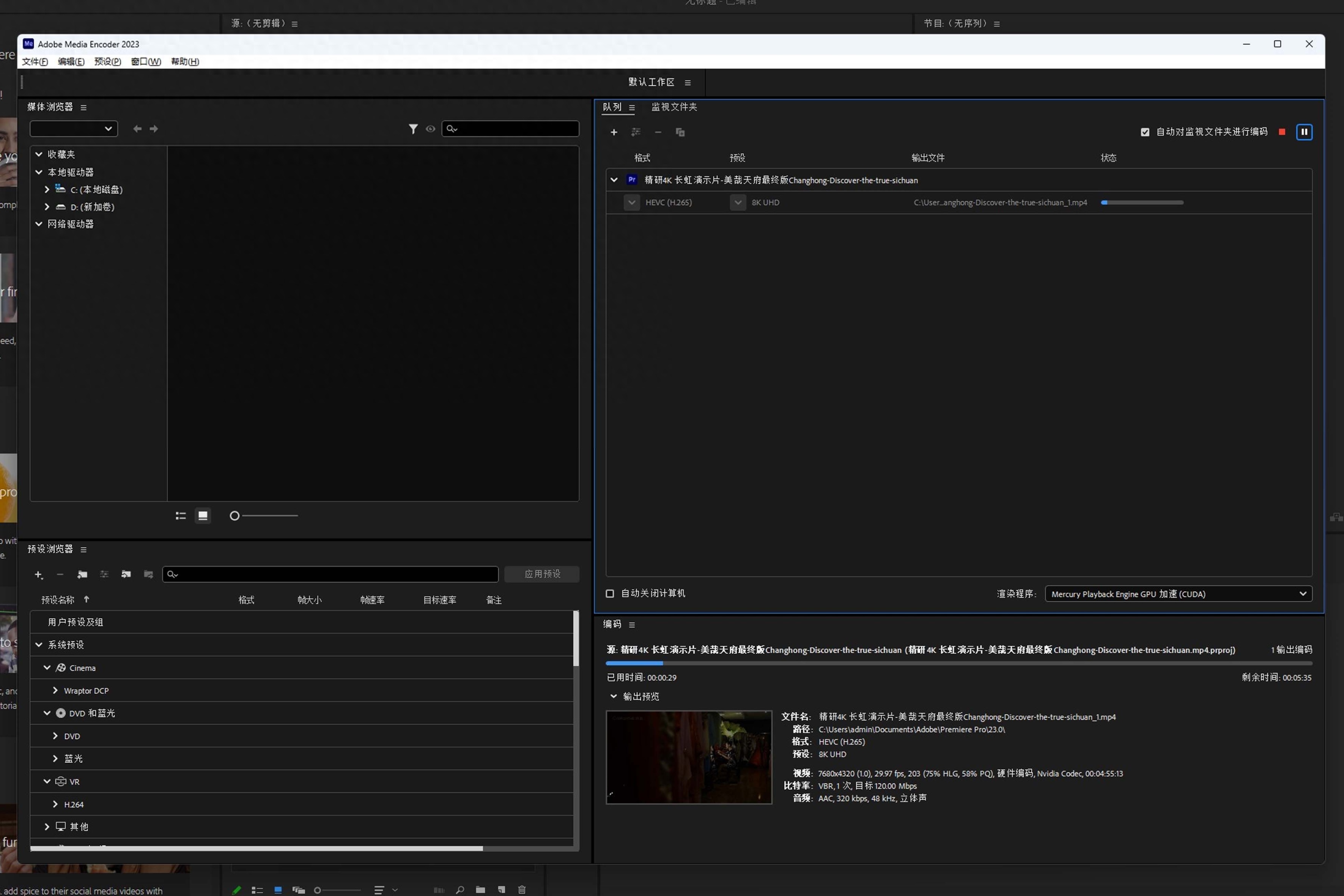Screen dimensions: 1344x896
Task: Create new preset with plus icon
Action: click(x=38, y=575)
